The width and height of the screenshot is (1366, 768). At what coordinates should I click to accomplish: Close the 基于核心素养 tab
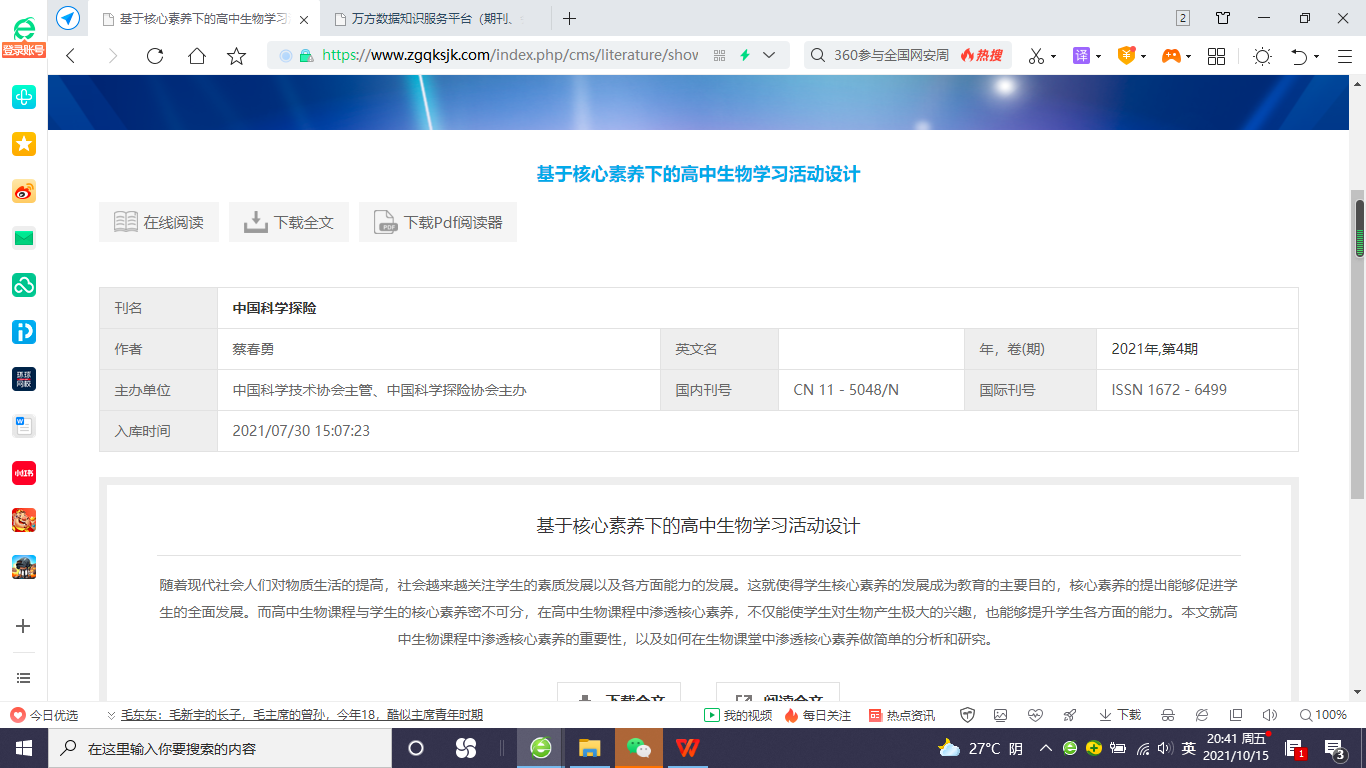coord(304,19)
